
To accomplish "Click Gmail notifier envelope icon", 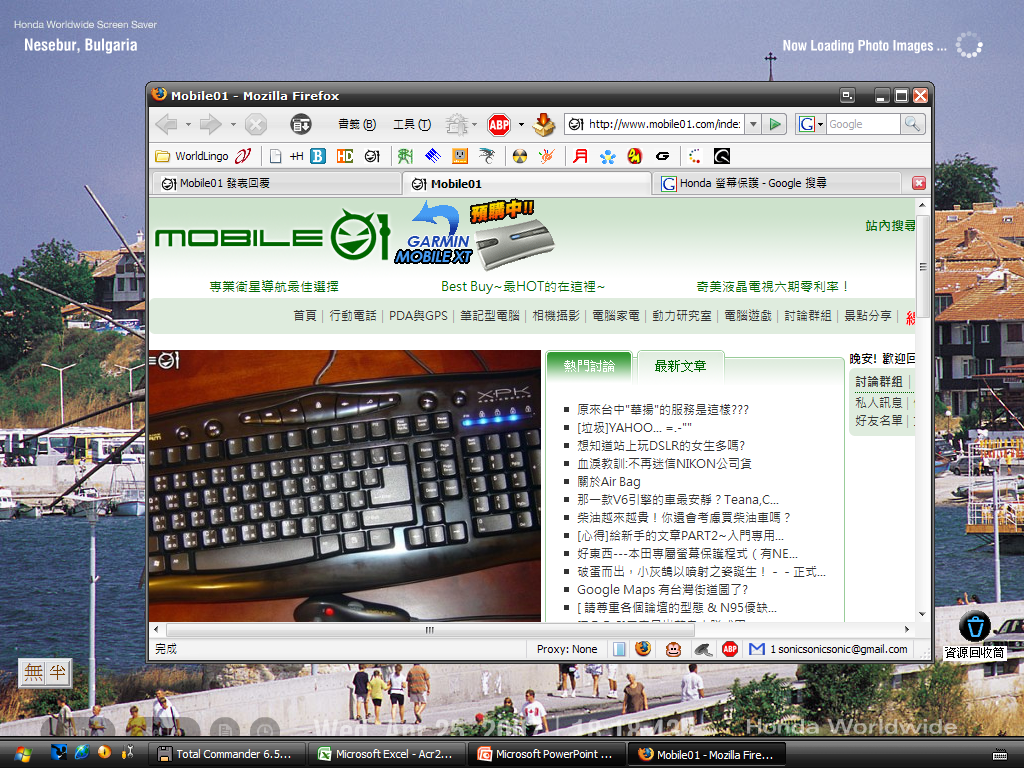I will (757, 649).
